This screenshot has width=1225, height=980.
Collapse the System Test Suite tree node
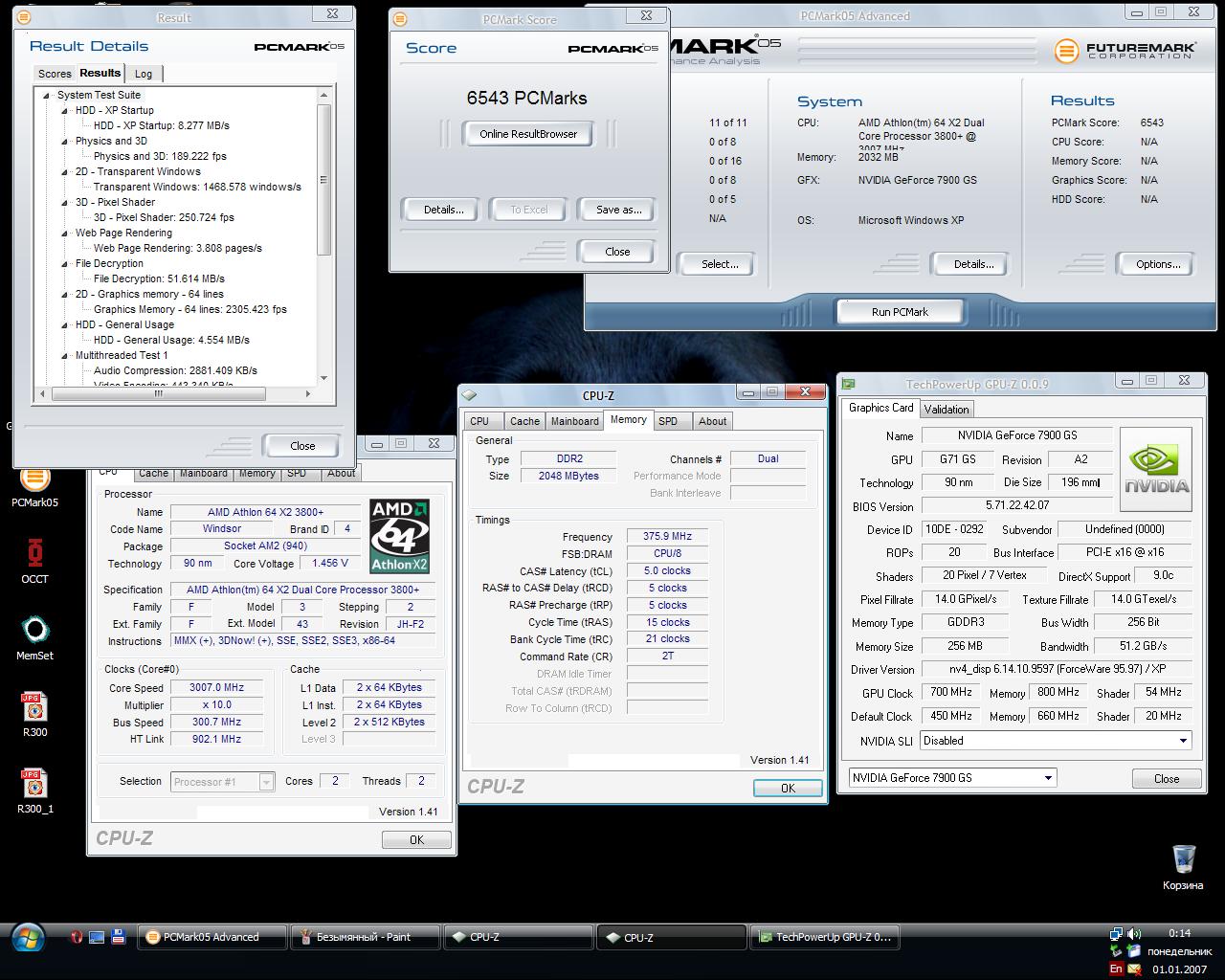tap(46, 95)
